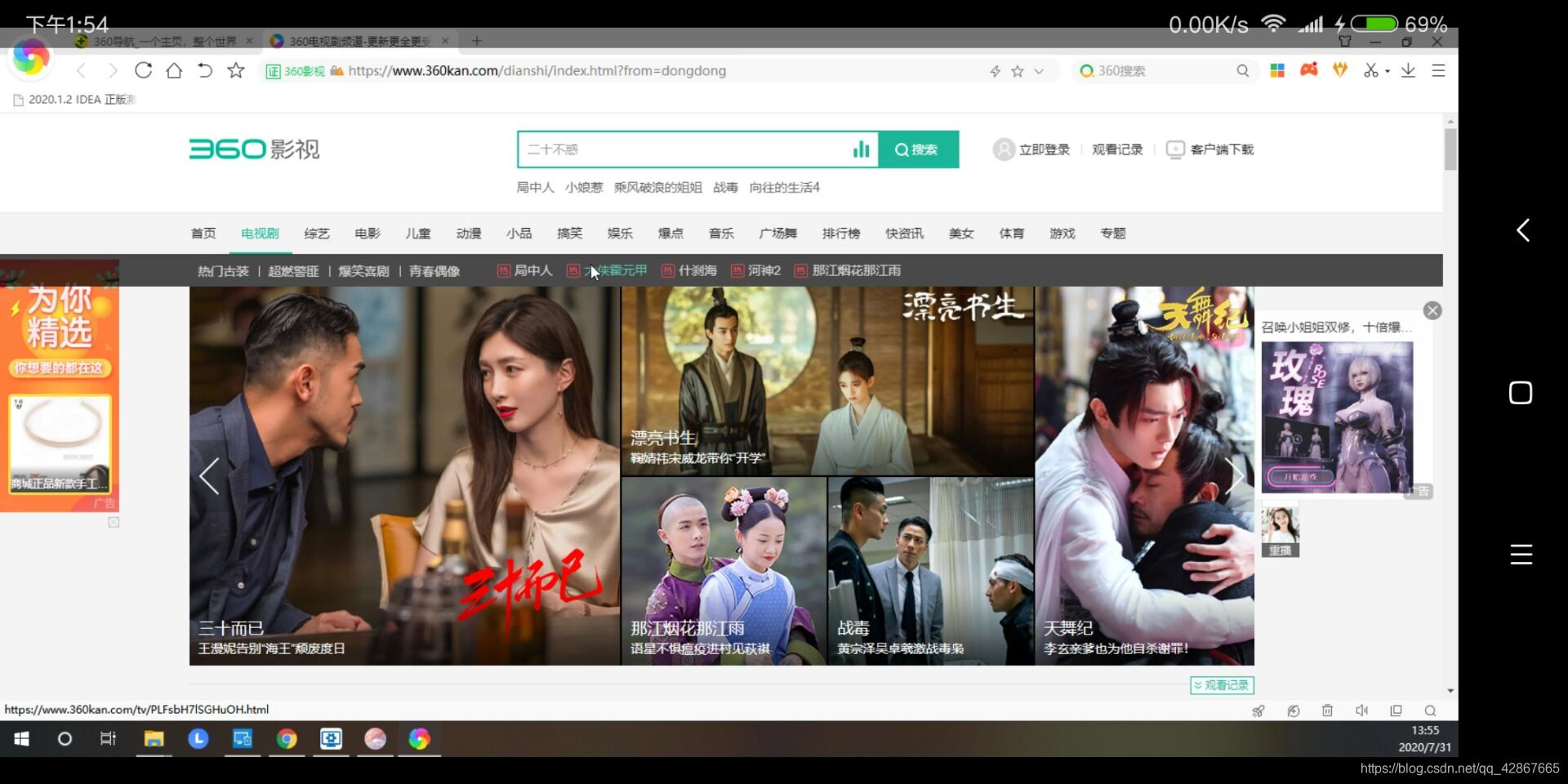Image resolution: width=1568 pixels, height=784 pixels.
Task: Expand the address bar history chevron
Action: pos(1039,71)
